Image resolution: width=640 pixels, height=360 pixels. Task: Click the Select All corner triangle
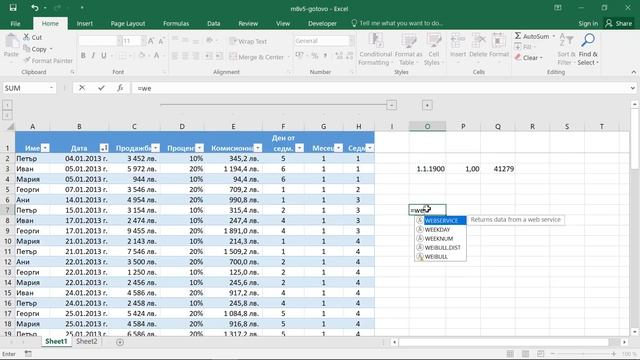[9, 126]
